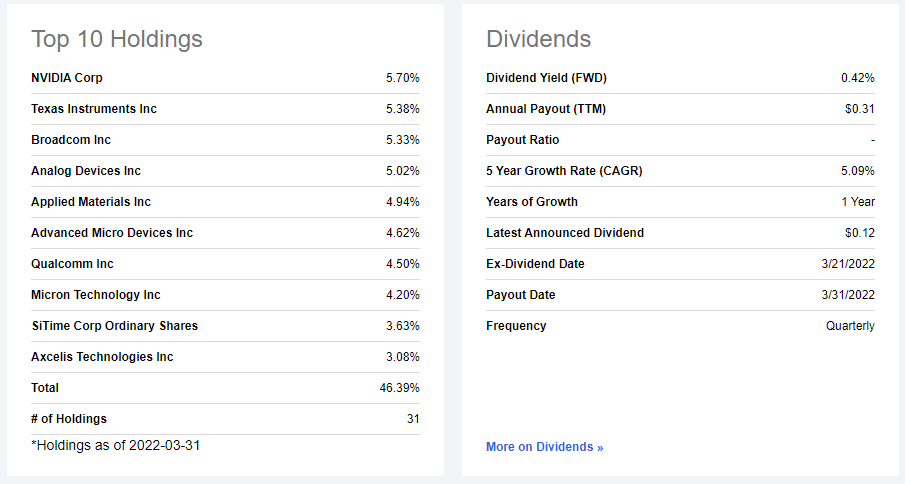Select the Axcelis Technologies Inc holding
905x484 pixels.
102,357
